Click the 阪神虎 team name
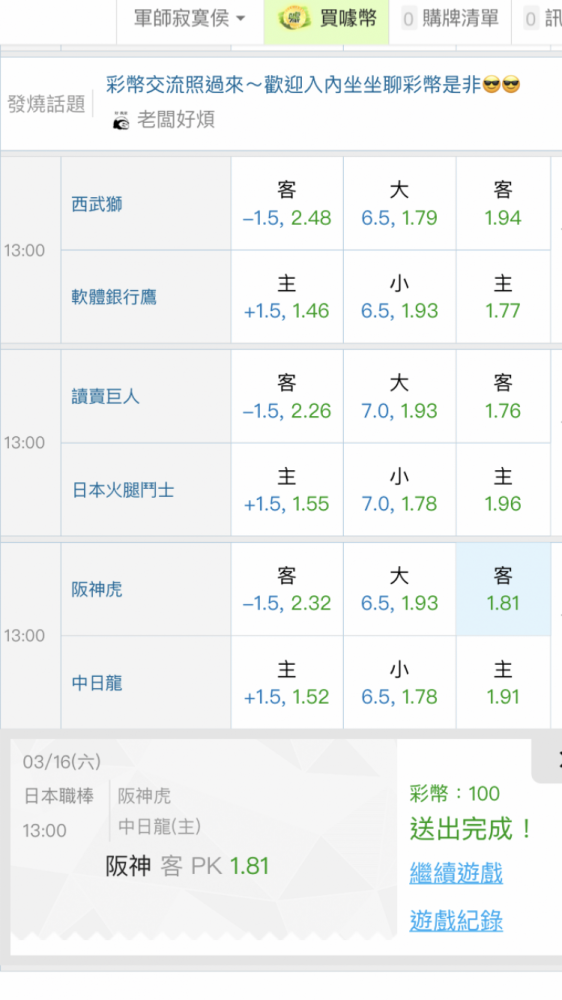Screen dimensions: 562x1000 coord(97,589)
